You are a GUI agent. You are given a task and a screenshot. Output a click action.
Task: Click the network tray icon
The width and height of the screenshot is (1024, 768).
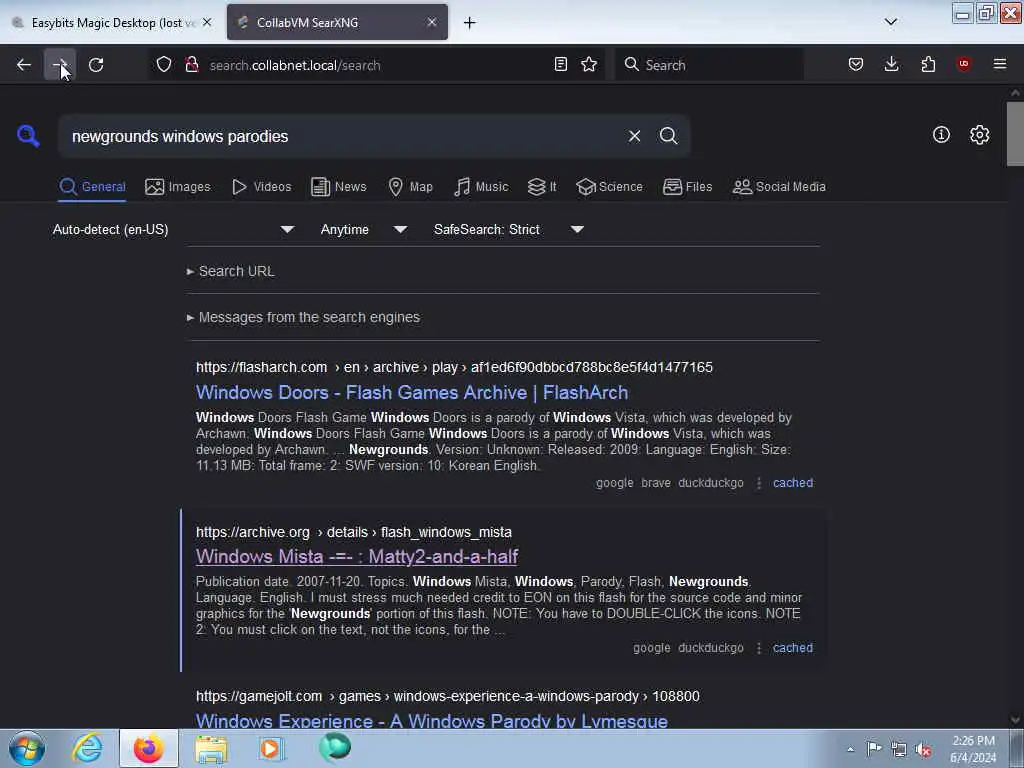click(x=899, y=750)
